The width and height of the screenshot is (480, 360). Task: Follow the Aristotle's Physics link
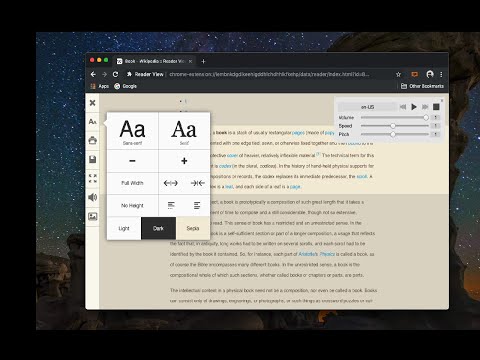click(x=316, y=254)
